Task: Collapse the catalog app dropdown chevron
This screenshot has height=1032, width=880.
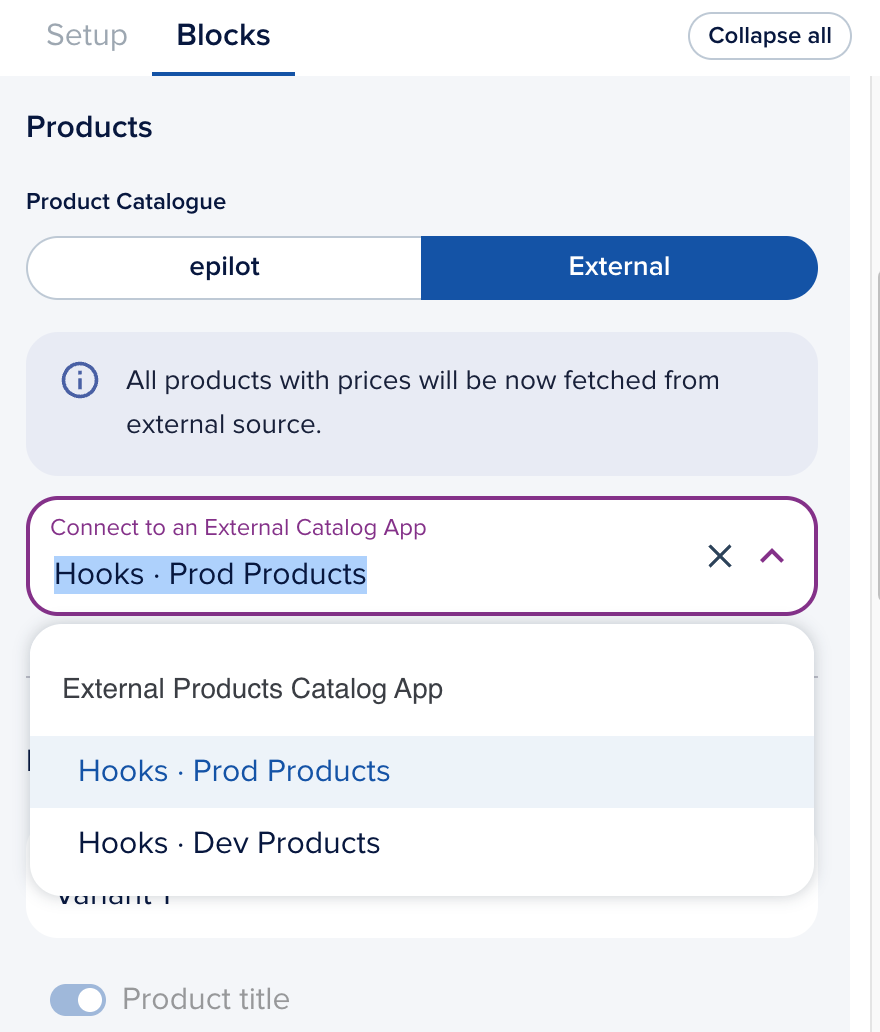Action: click(x=772, y=556)
